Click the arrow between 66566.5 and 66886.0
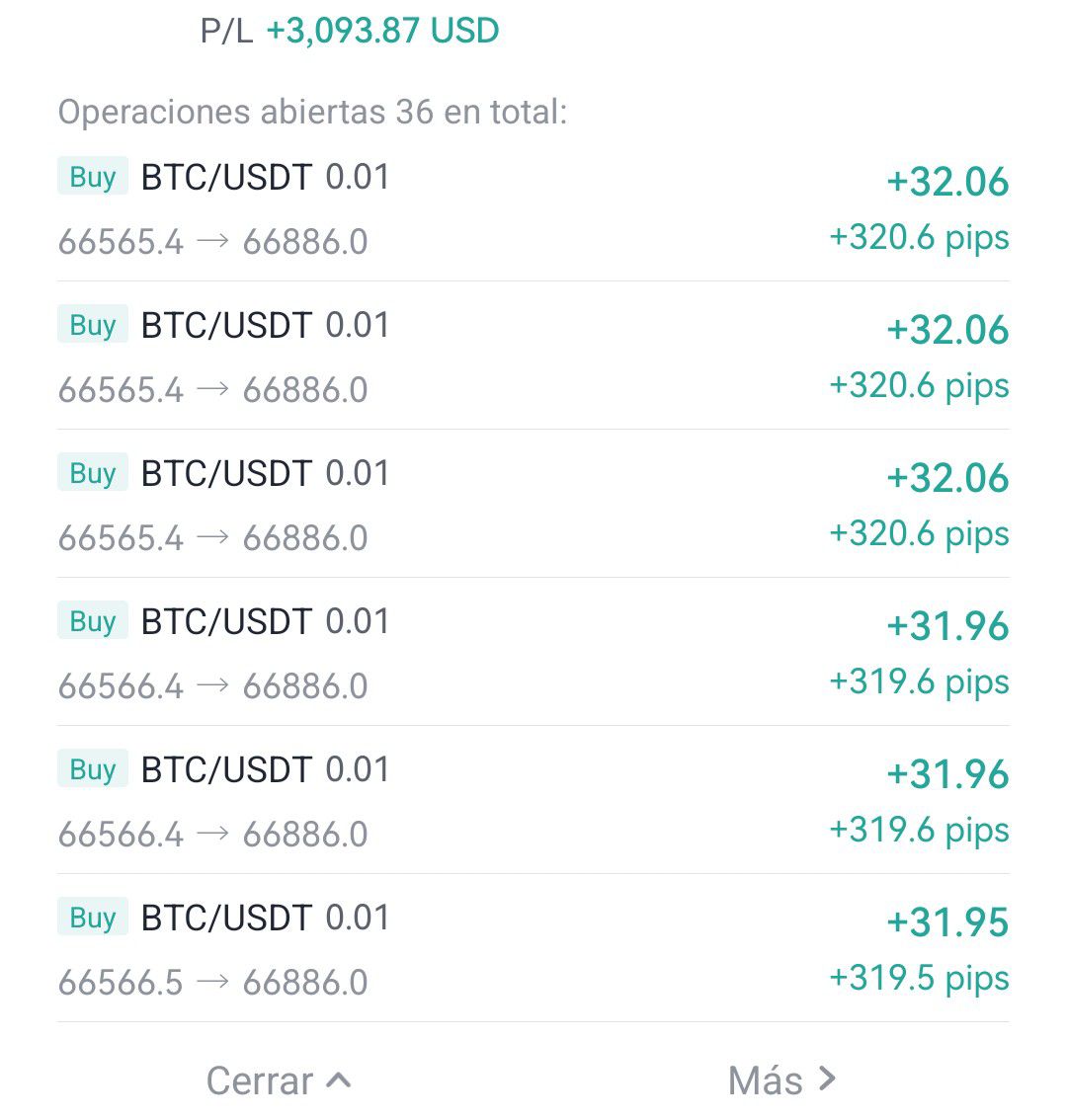 click(x=212, y=982)
